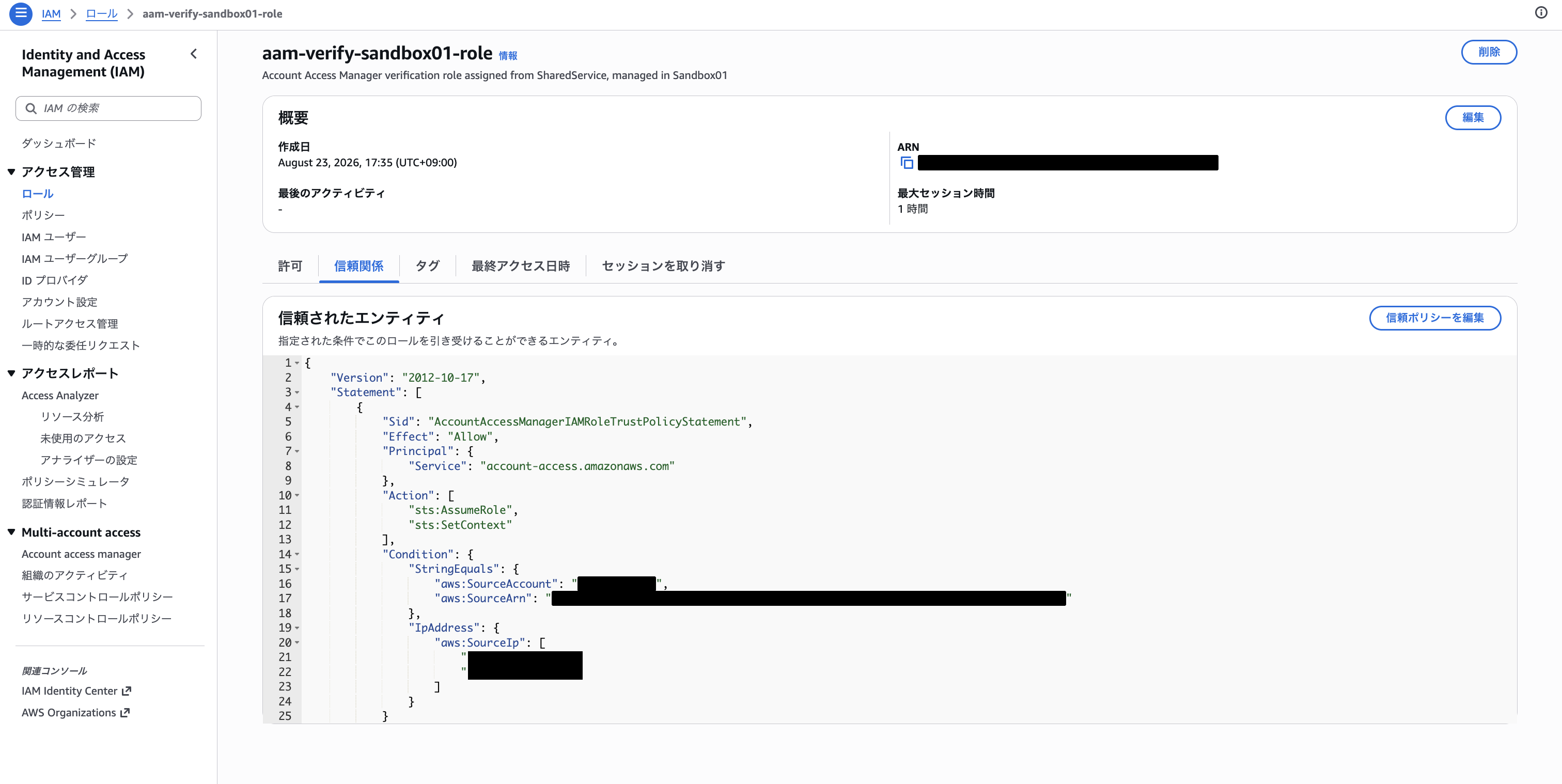Open ダッシュボード in the sidebar
The height and width of the screenshot is (784, 1562).
59,144
